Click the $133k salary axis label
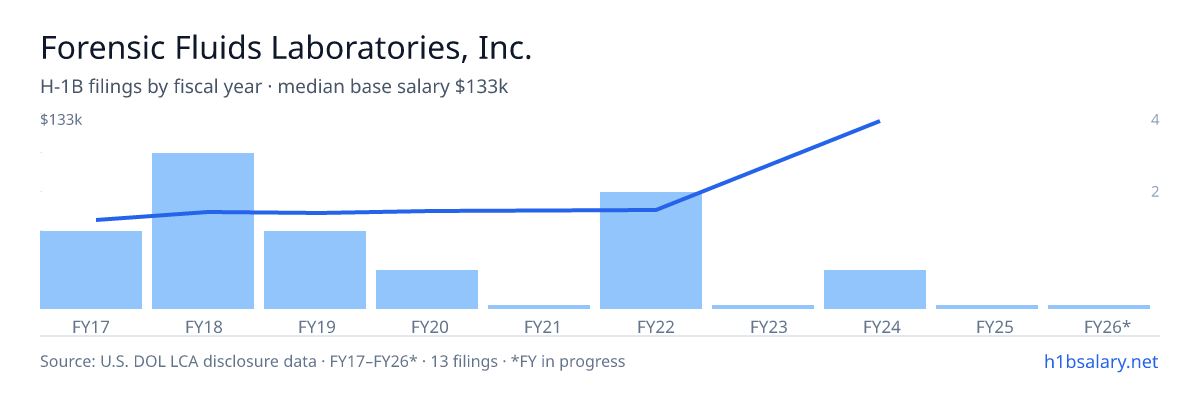 tap(61, 120)
